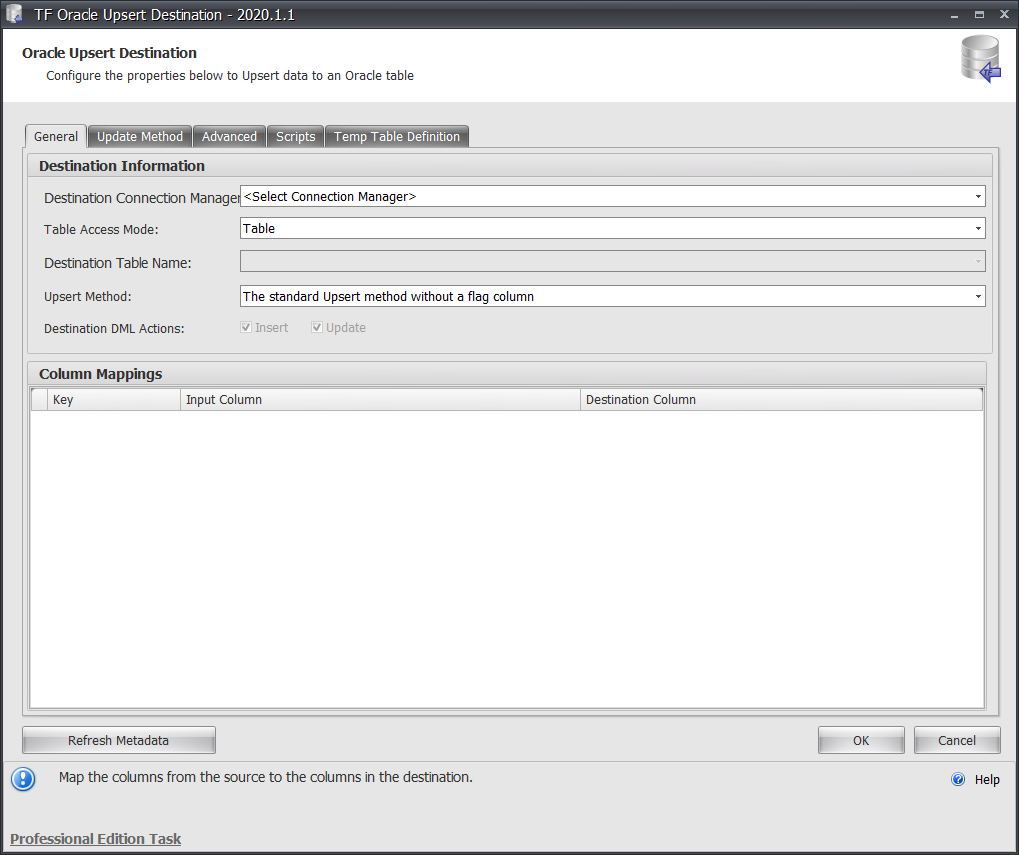Viewport: 1019px width, 855px height.
Task: Click the Refresh Metadata button
Action: click(x=118, y=739)
